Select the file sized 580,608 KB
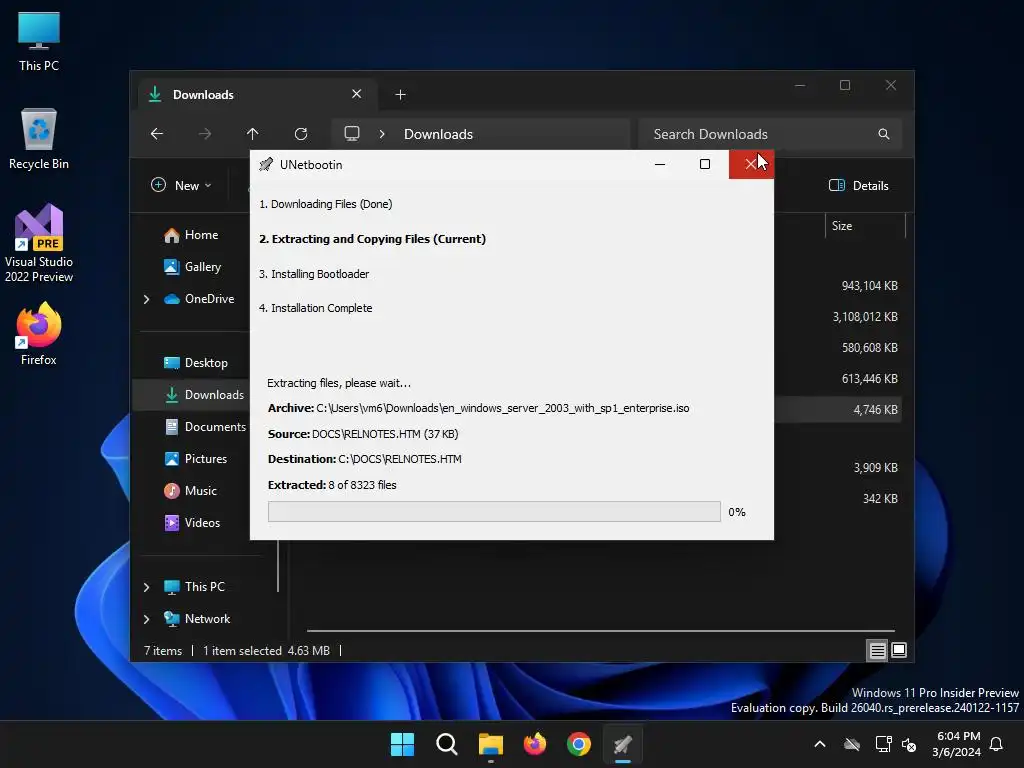1024x768 pixels. pos(869,348)
